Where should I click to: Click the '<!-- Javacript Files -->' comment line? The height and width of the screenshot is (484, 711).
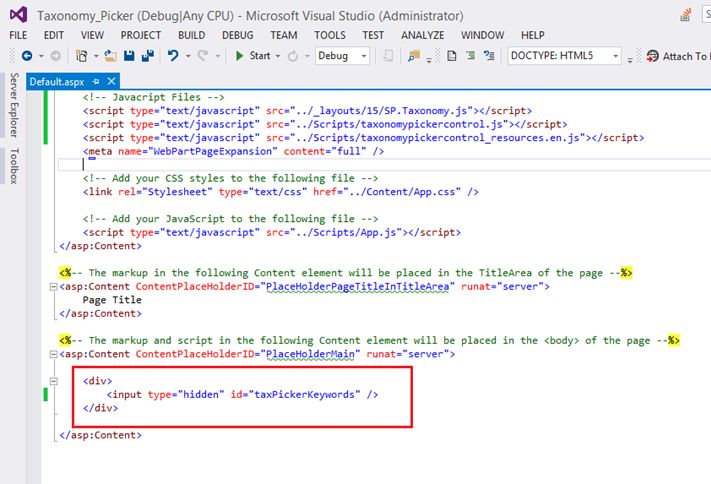point(153,97)
